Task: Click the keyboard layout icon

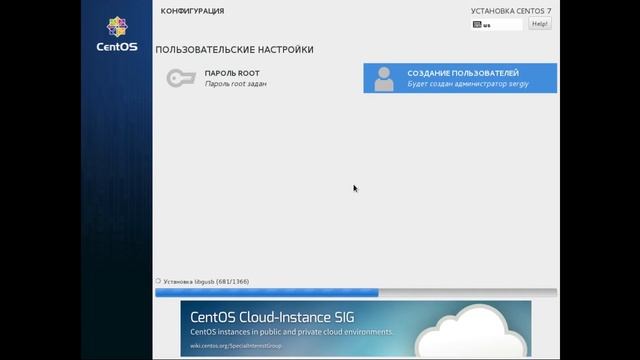Action: pos(477,24)
